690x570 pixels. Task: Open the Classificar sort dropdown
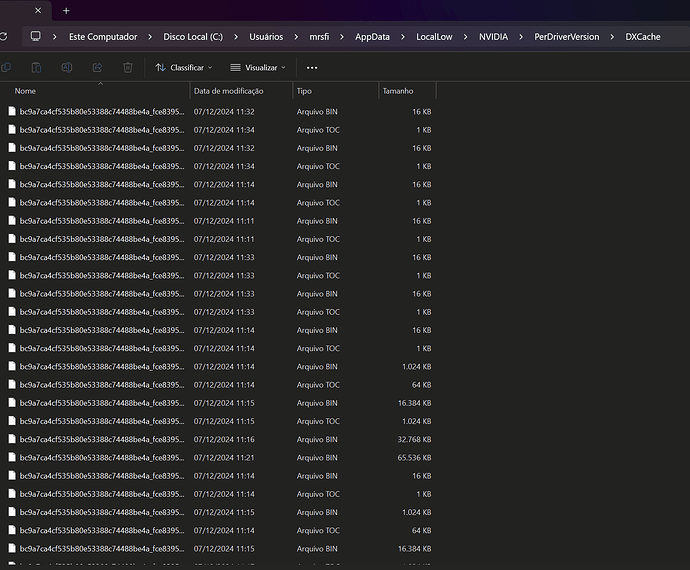point(184,67)
